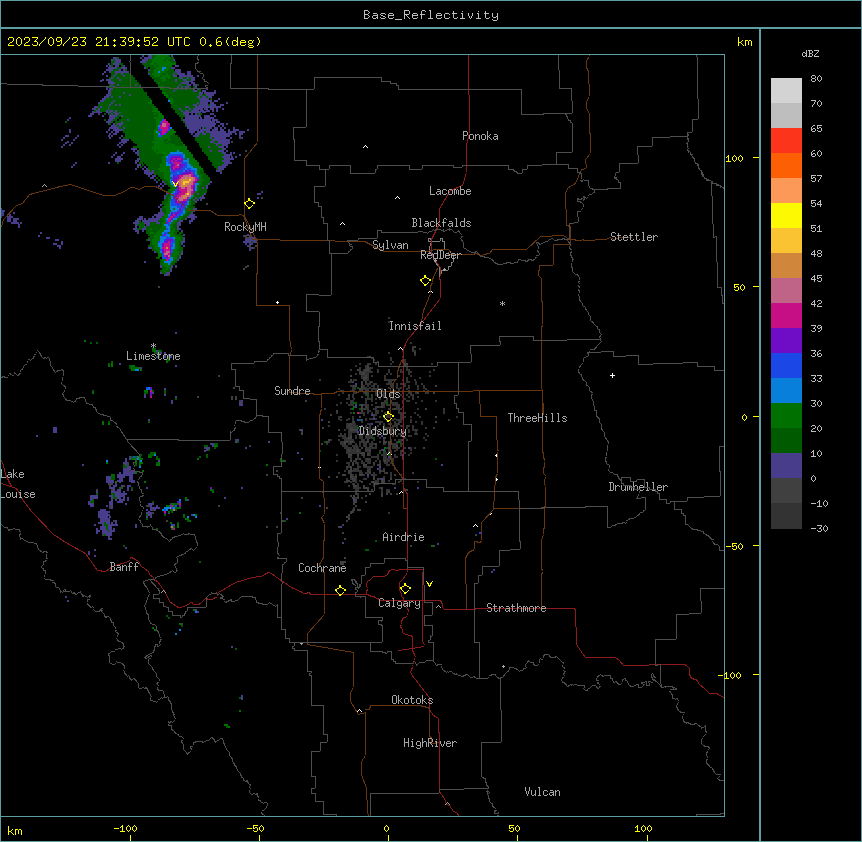
Task: Click the Blackfalds city label
Action: point(441,223)
